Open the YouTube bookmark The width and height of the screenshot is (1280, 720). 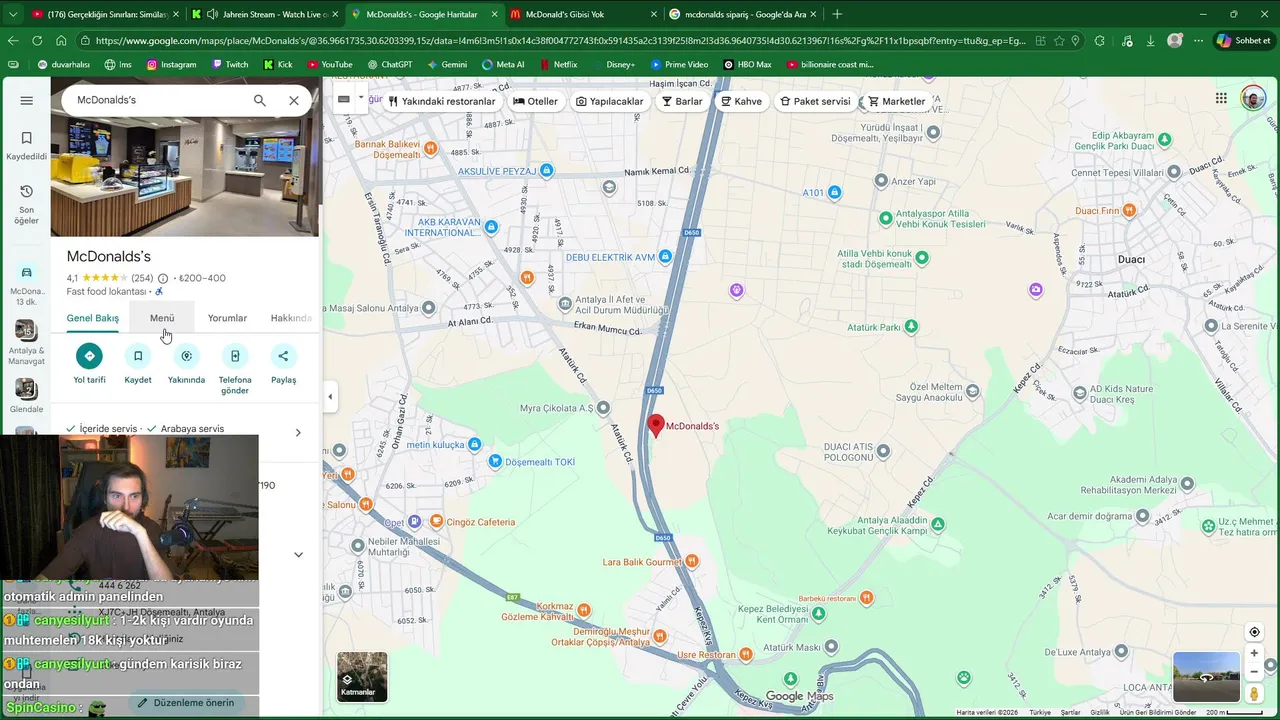click(330, 64)
